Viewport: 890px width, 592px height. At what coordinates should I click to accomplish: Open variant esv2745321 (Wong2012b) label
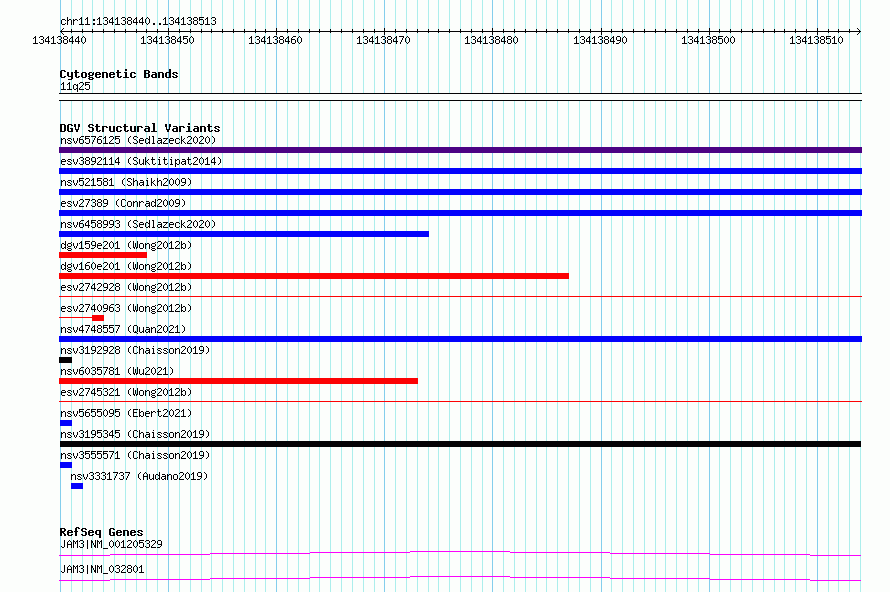(x=126, y=392)
